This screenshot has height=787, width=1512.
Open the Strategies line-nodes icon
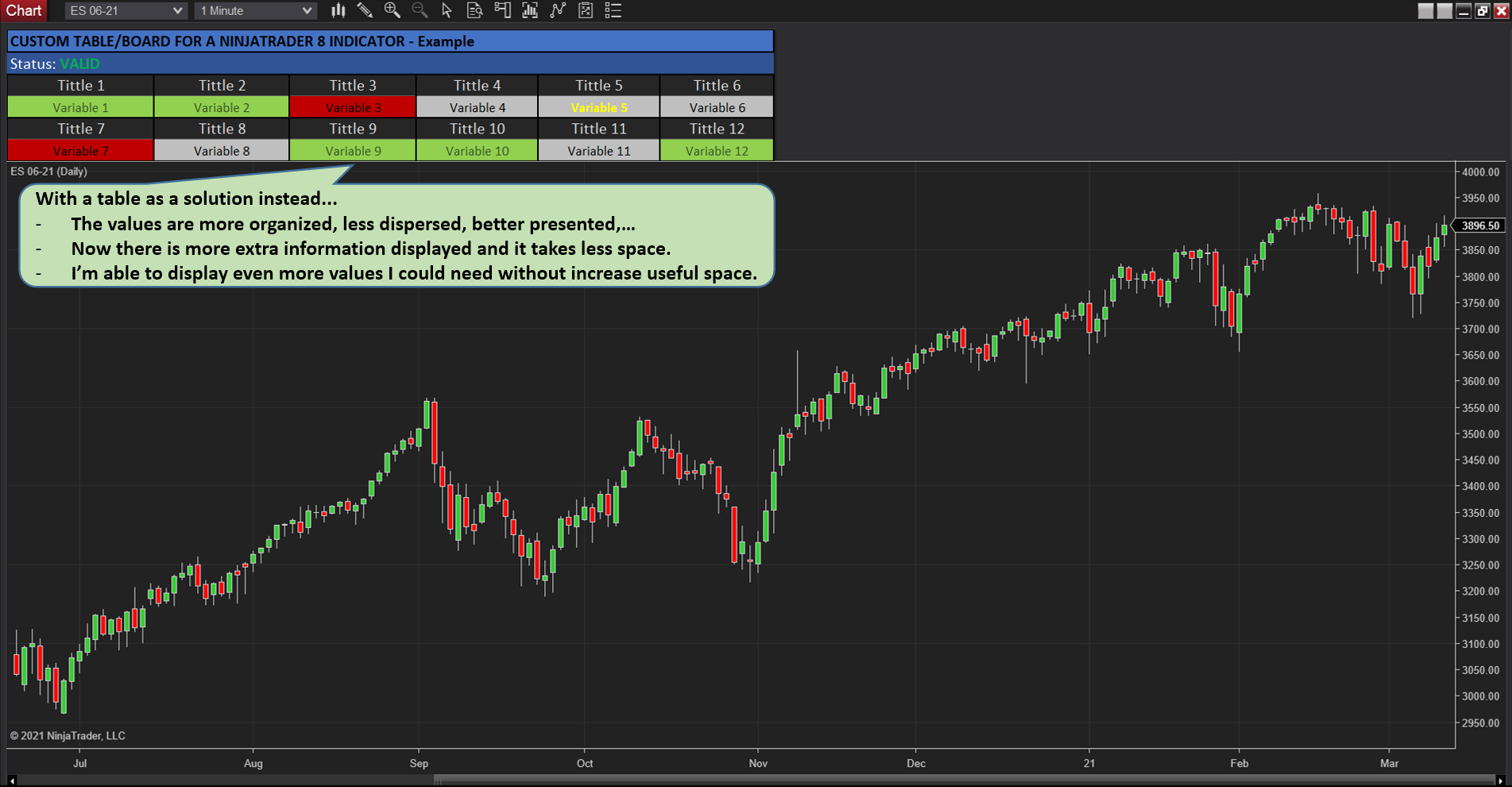pos(558,10)
